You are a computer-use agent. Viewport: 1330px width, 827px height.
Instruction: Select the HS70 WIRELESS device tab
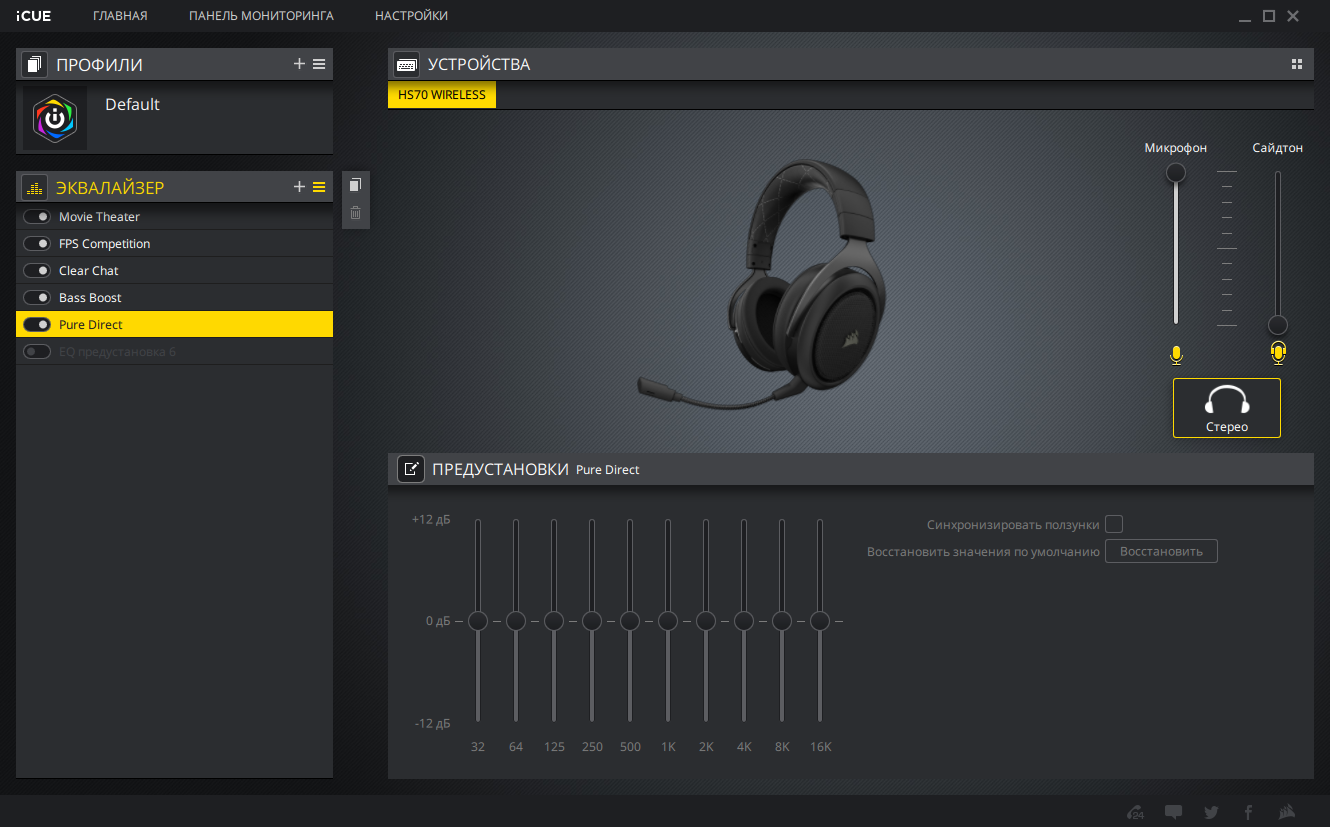click(x=442, y=95)
